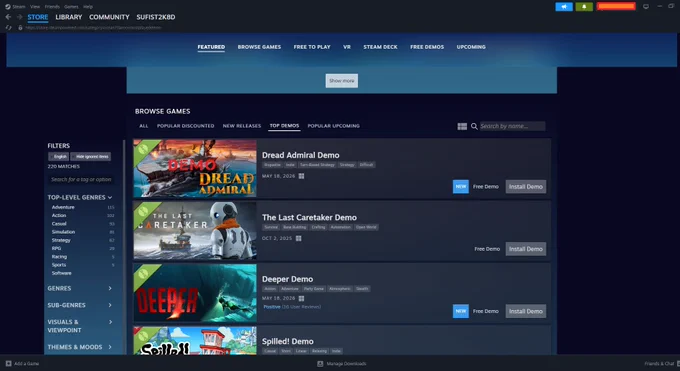Install the Dread Admiral Demo
The image size is (680, 371).
tap(526, 187)
